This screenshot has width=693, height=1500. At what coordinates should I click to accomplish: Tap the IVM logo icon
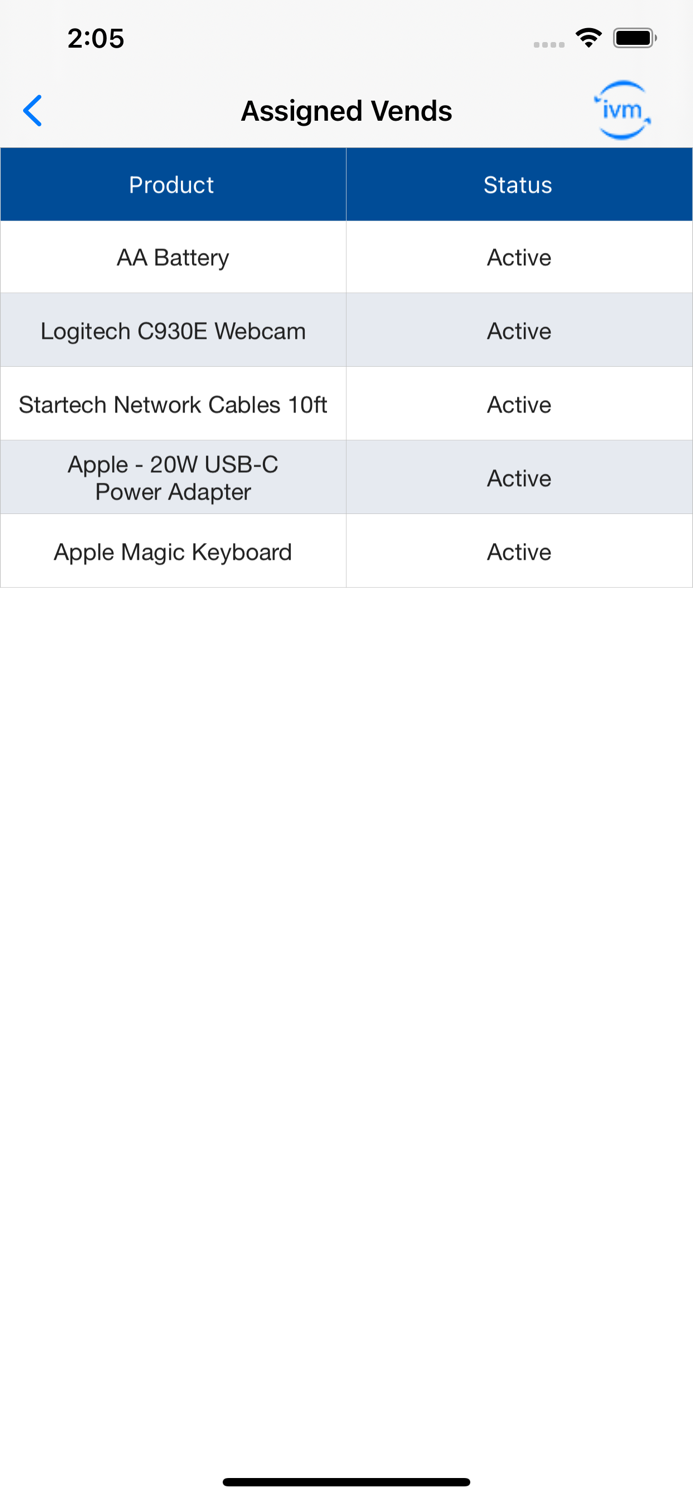(x=621, y=110)
